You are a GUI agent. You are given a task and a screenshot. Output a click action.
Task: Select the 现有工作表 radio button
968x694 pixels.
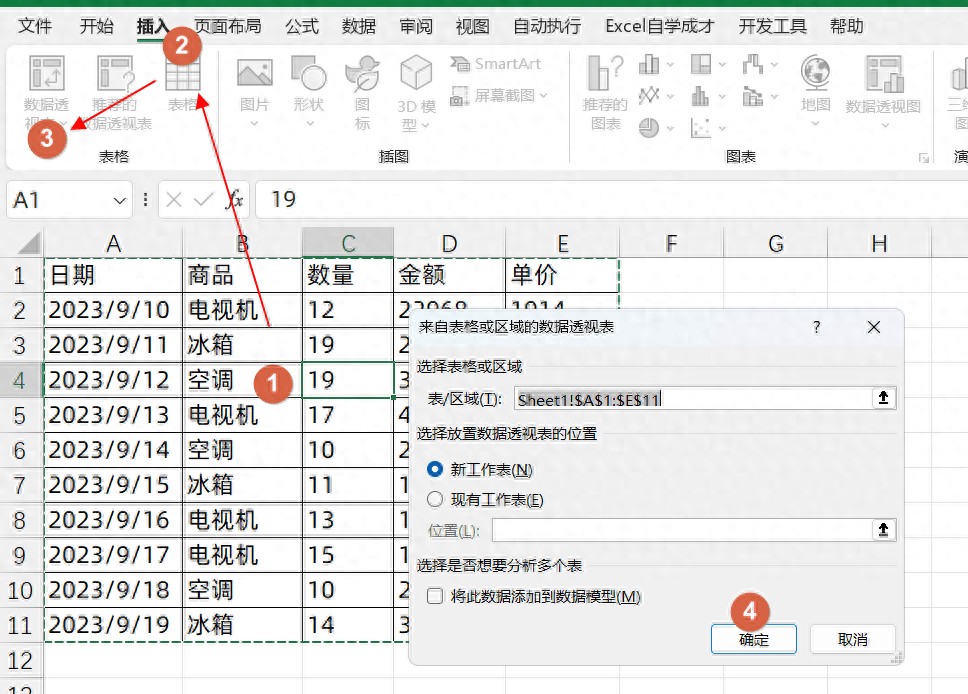(435, 500)
